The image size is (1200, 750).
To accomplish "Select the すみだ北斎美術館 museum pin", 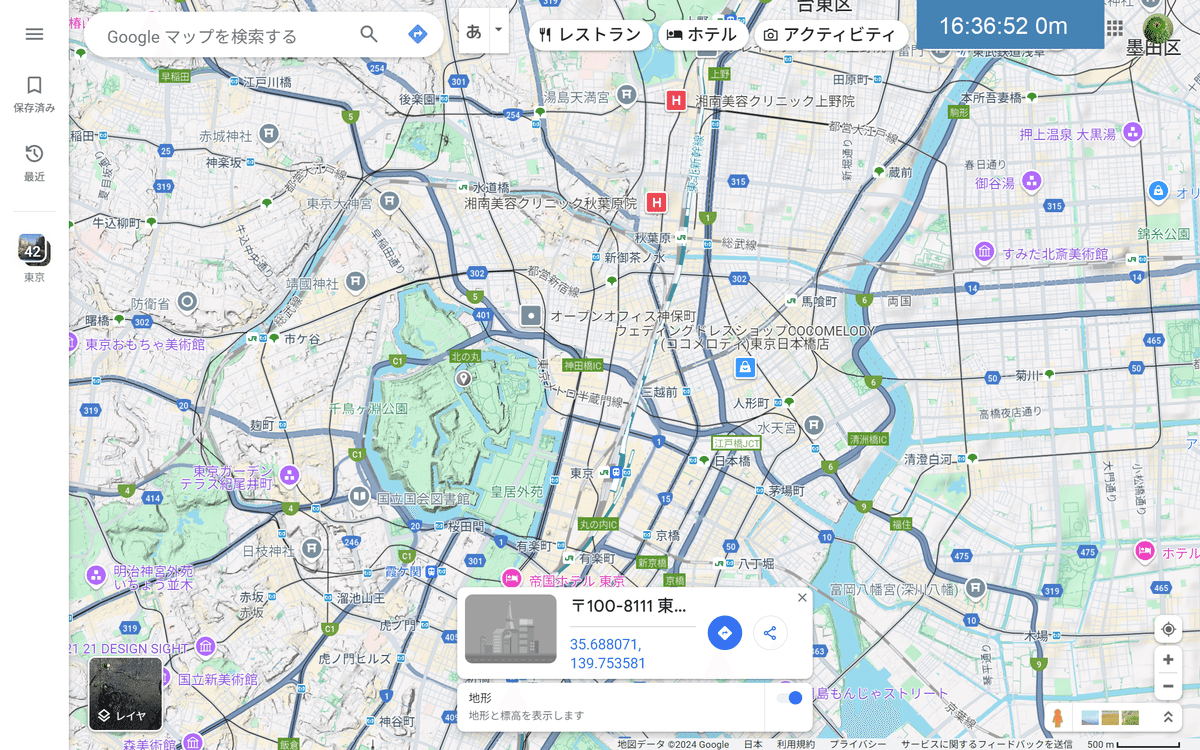I will pyautogui.click(x=985, y=250).
